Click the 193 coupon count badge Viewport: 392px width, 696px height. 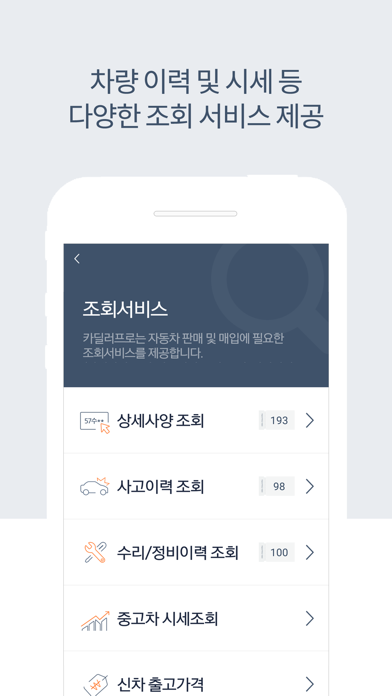pos(277,420)
